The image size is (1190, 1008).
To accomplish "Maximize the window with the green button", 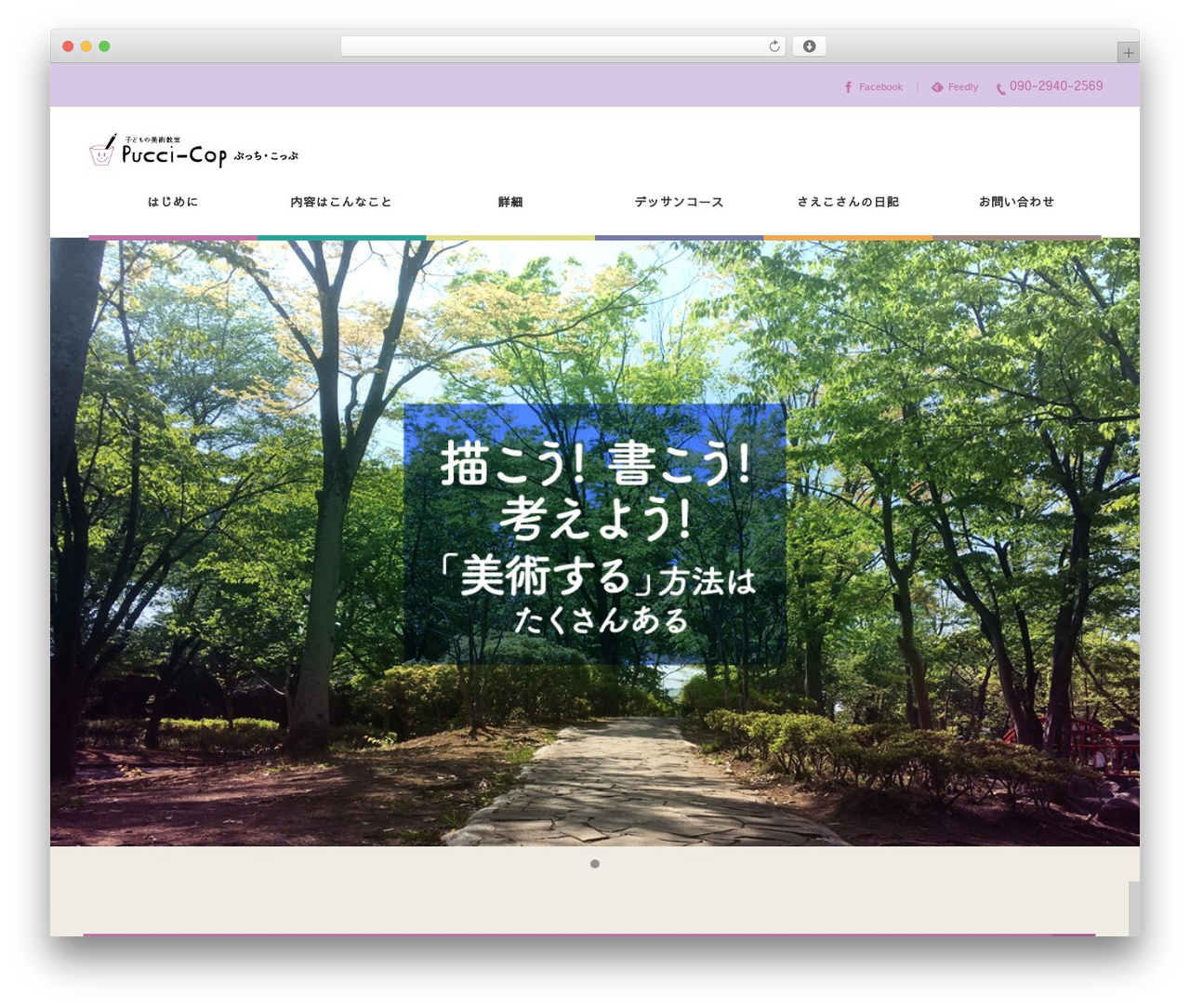I will tap(104, 46).
